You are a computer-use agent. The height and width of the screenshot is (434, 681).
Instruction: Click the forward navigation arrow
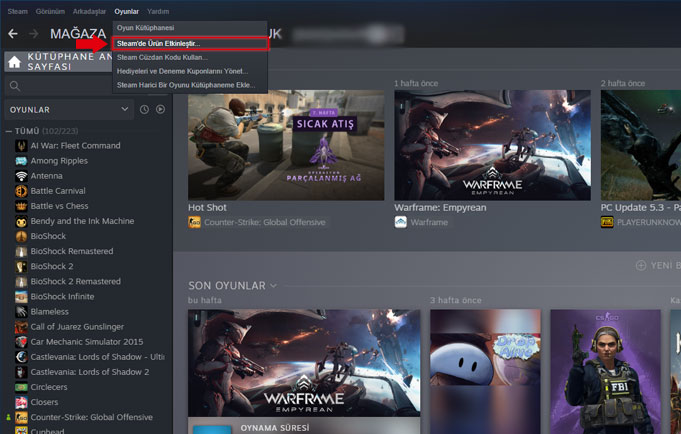coord(32,34)
